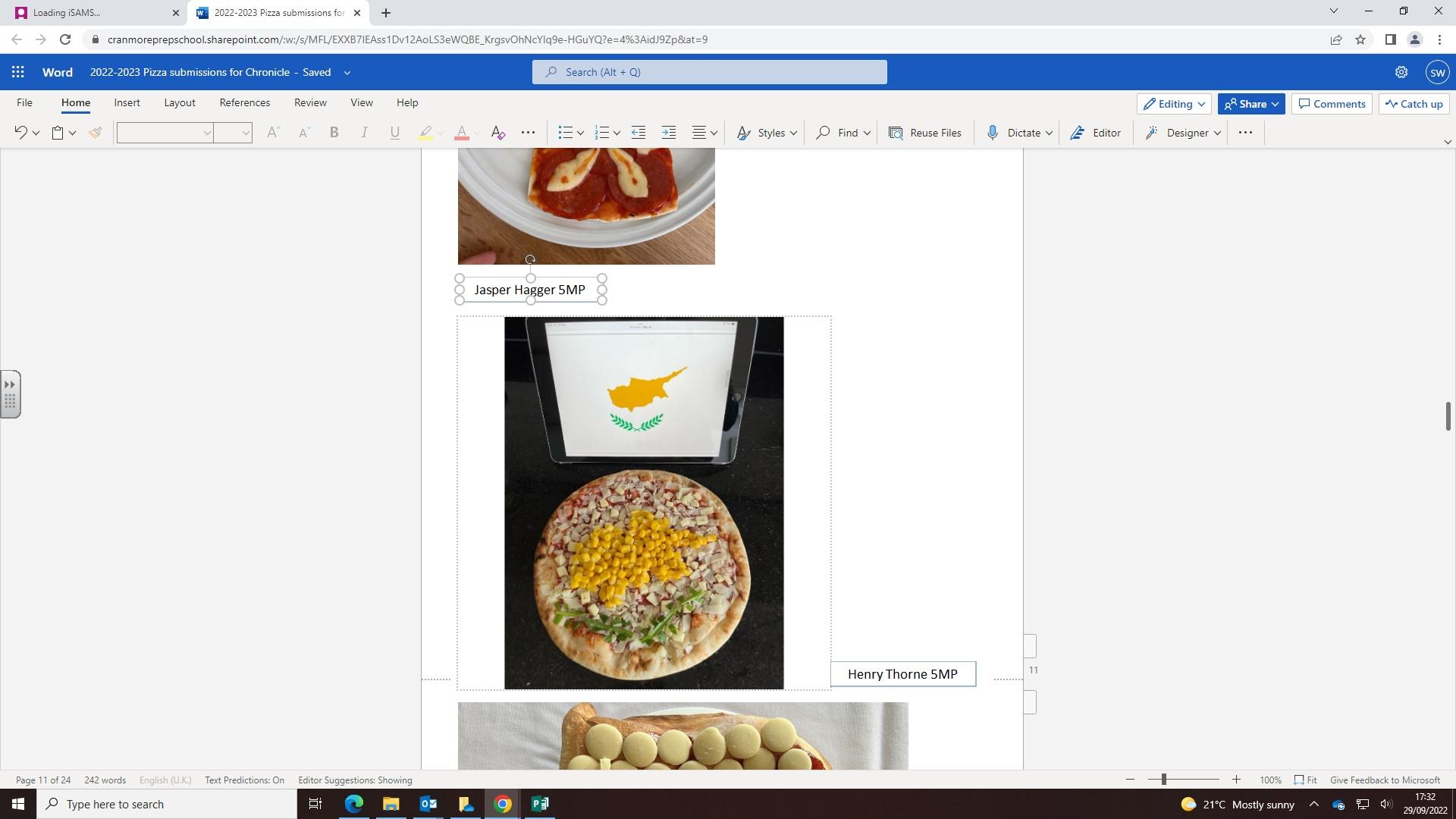Open Reuse Files panel
Viewport: 1456px width, 819px height.
click(925, 133)
